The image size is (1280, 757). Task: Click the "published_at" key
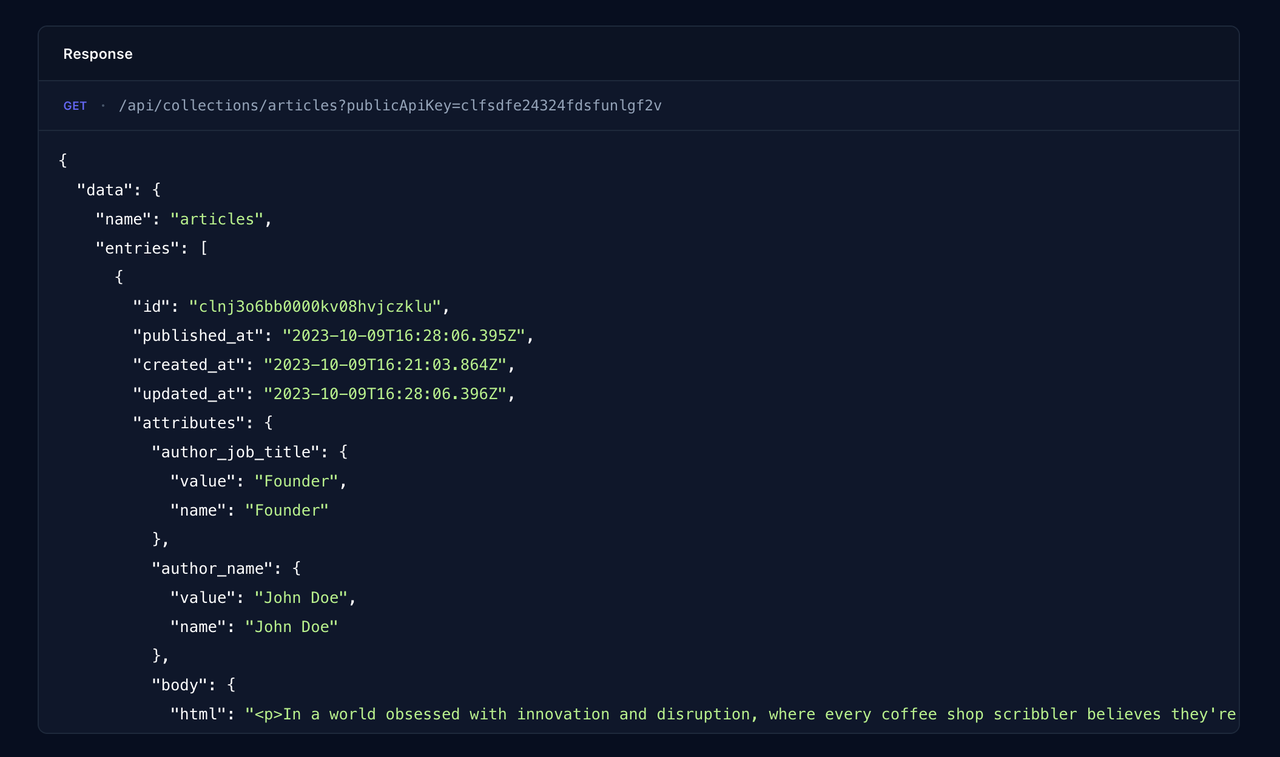point(199,335)
